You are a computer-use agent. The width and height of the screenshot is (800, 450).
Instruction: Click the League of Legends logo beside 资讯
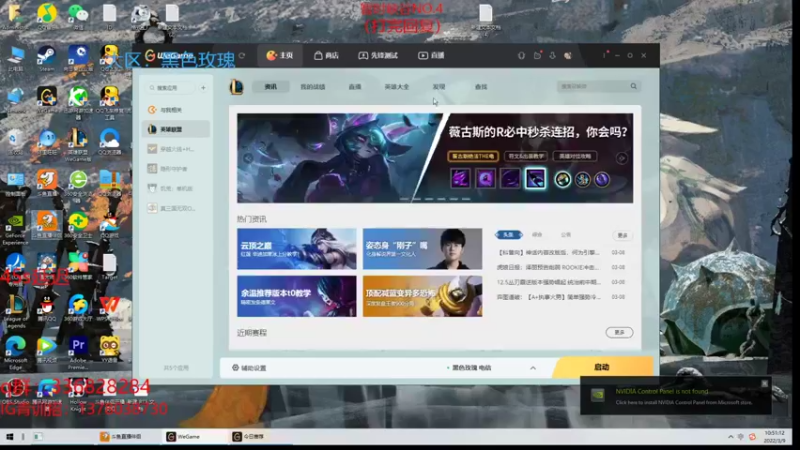pyautogui.click(x=236, y=87)
